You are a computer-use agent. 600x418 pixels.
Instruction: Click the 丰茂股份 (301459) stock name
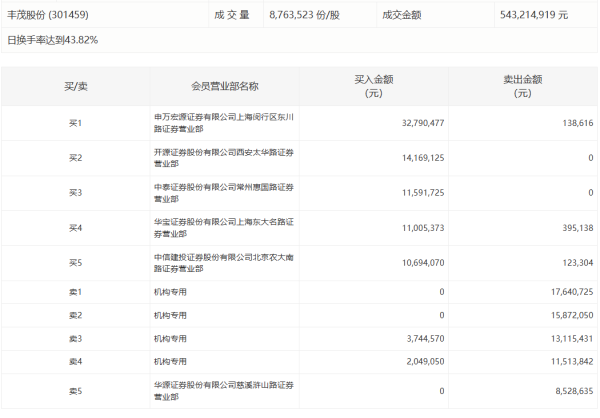pyautogui.click(x=50, y=15)
